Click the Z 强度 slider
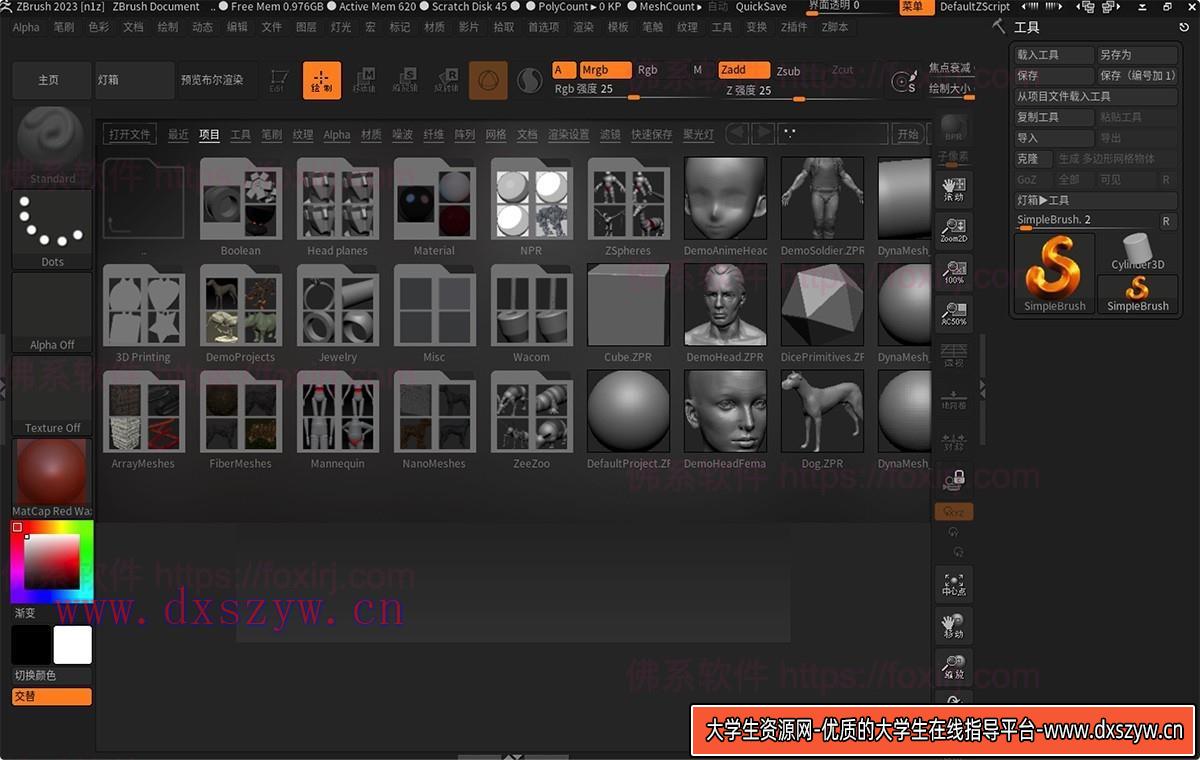1200x760 pixels. (800, 92)
